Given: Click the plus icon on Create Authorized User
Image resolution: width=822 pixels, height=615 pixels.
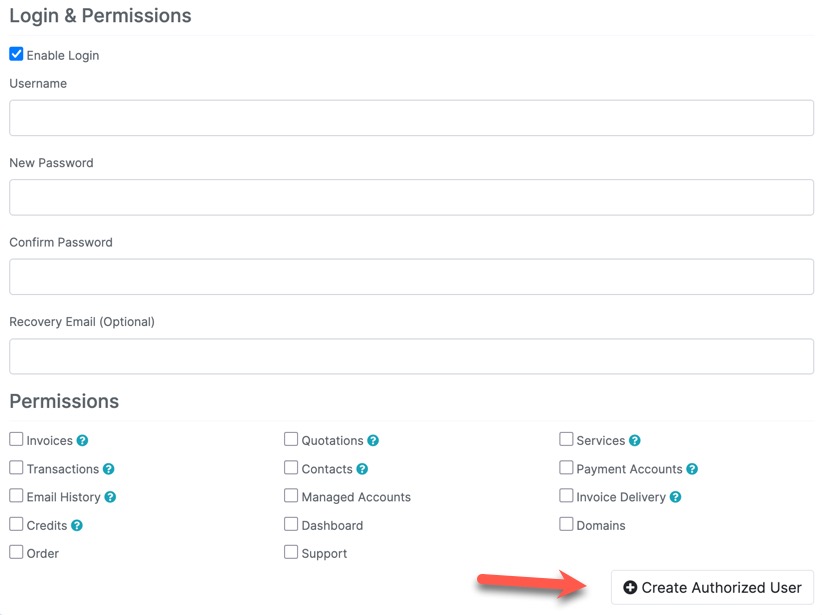Looking at the screenshot, I should click(630, 587).
